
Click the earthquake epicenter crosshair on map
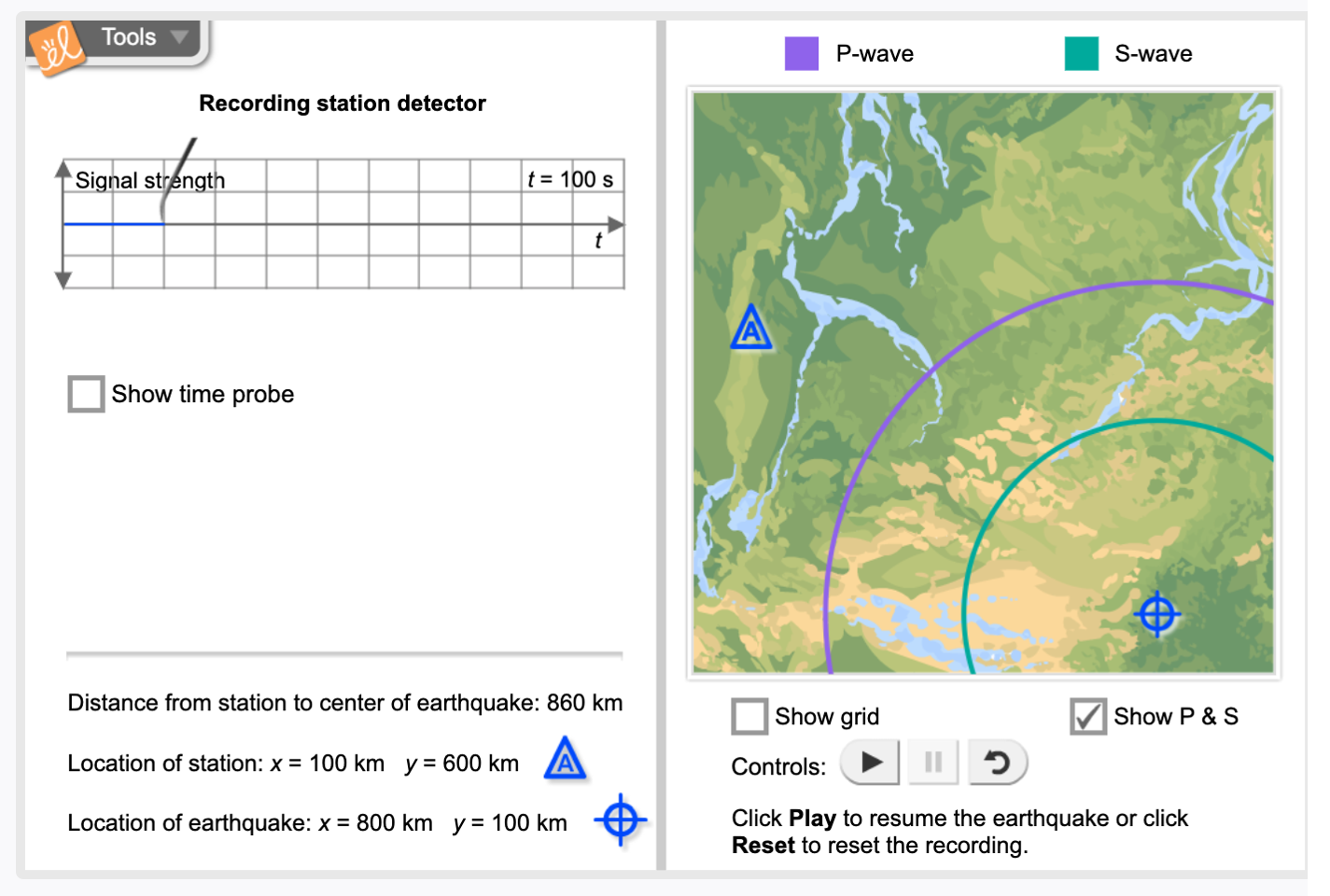[1157, 614]
